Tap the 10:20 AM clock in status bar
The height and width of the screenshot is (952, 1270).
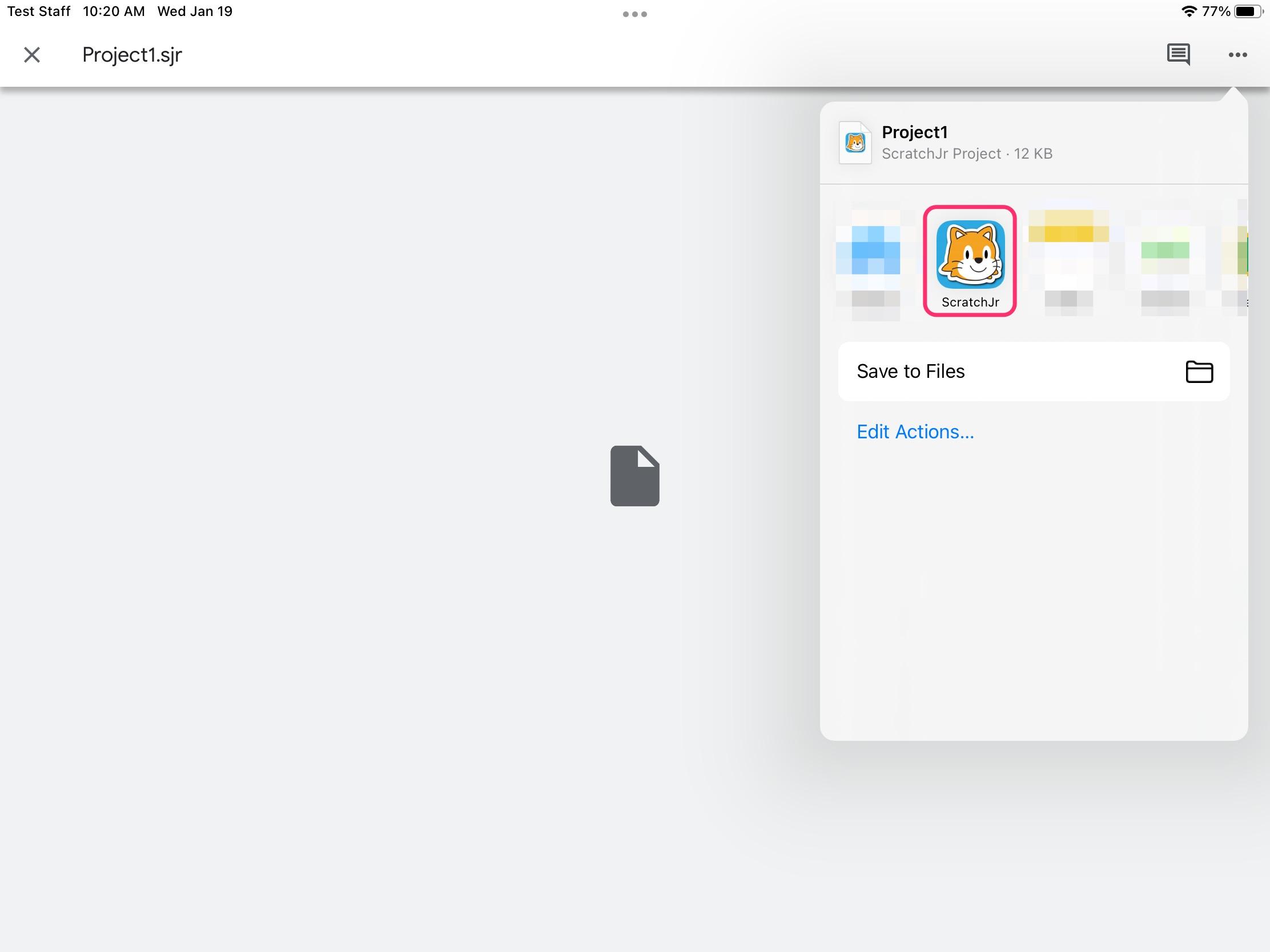pos(114,11)
